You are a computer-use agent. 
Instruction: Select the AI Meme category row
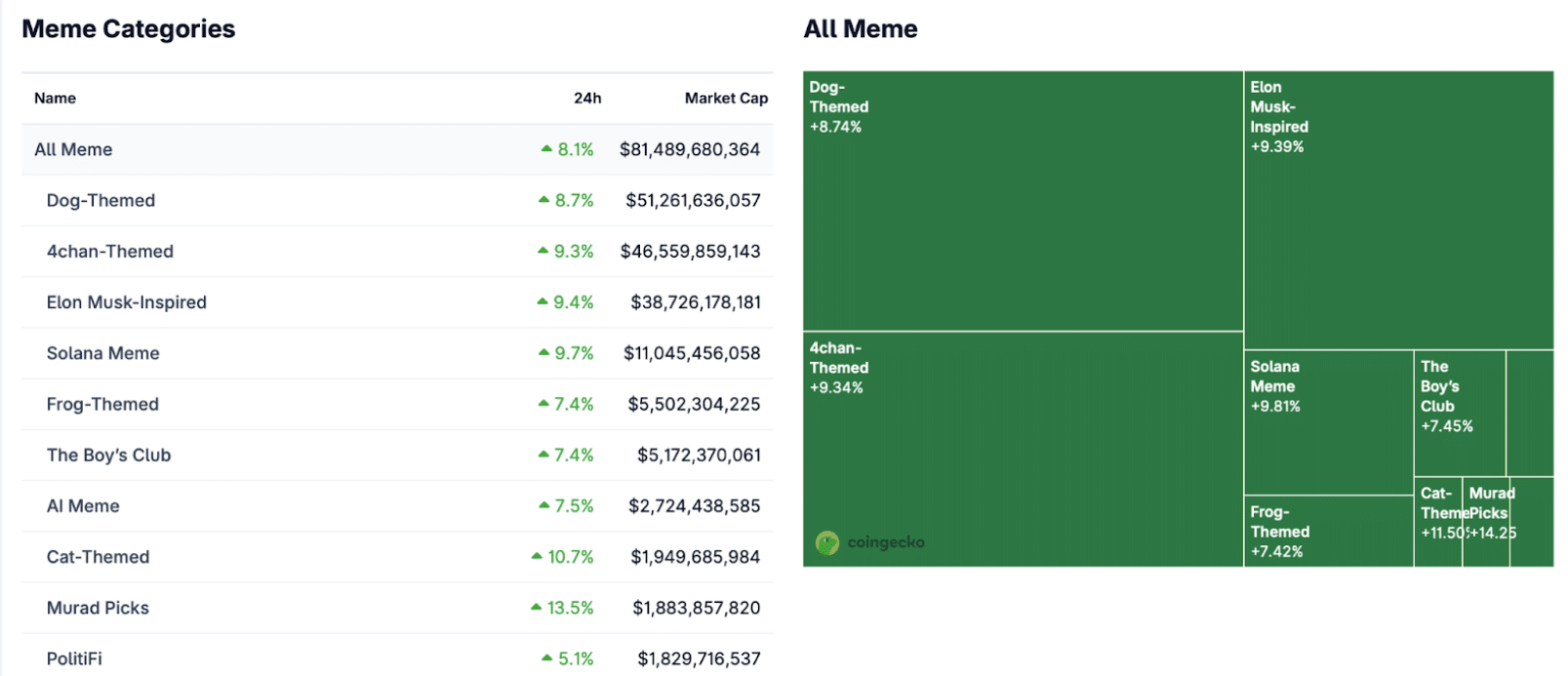pyautogui.click(x=83, y=505)
